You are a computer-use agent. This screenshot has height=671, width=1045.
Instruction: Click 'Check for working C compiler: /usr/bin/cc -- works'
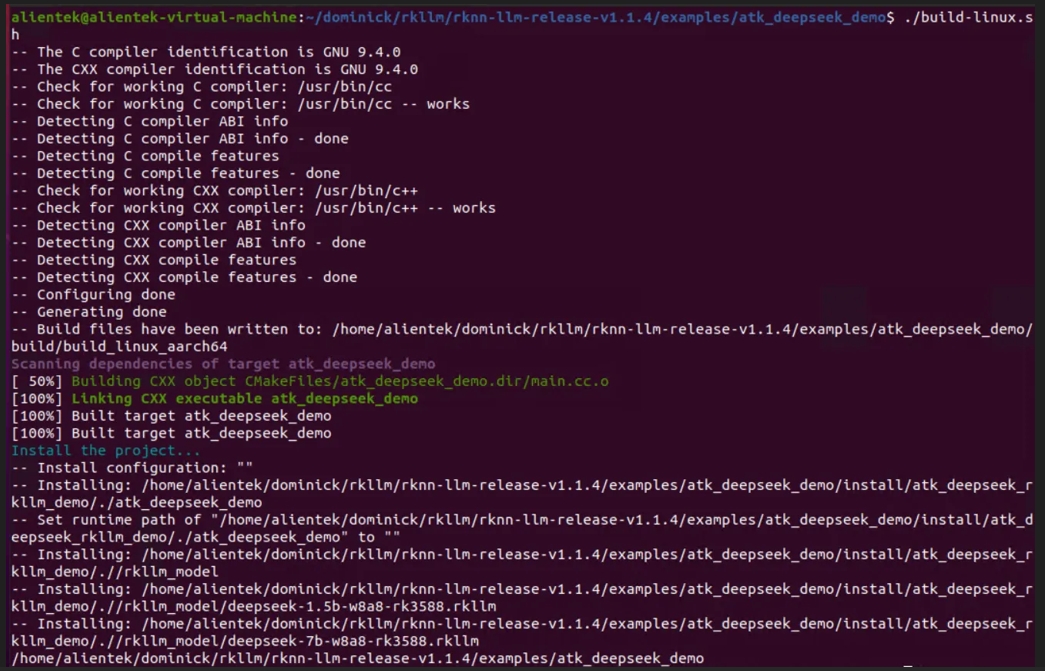tap(241, 104)
